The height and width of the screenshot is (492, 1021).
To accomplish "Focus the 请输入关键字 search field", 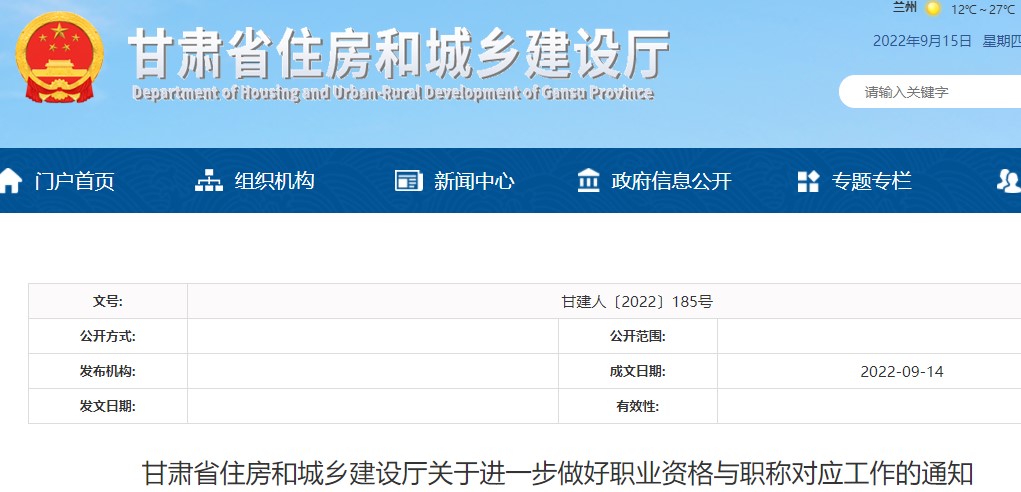I will tap(930, 92).
